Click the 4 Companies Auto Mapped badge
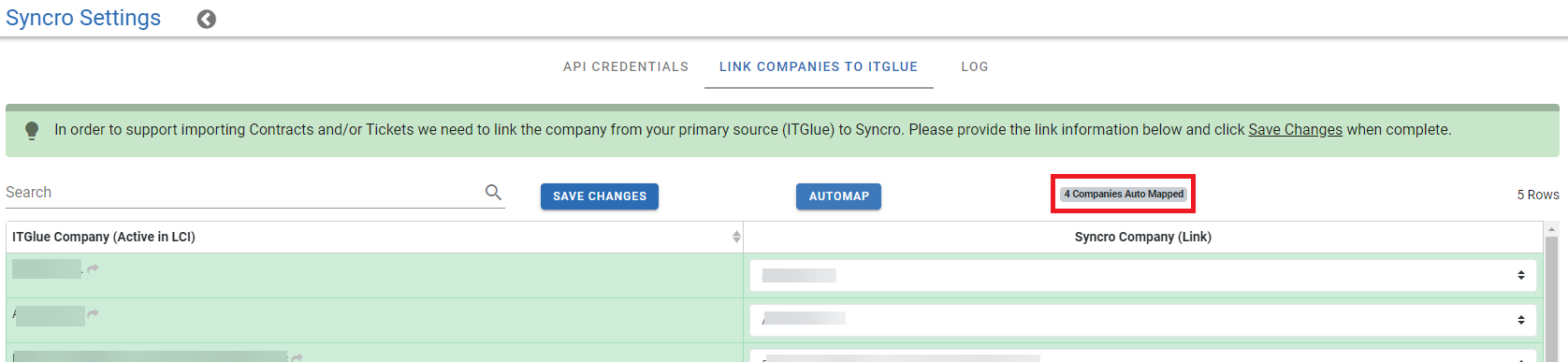The height and width of the screenshot is (362, 1568). pos(1124,194)
